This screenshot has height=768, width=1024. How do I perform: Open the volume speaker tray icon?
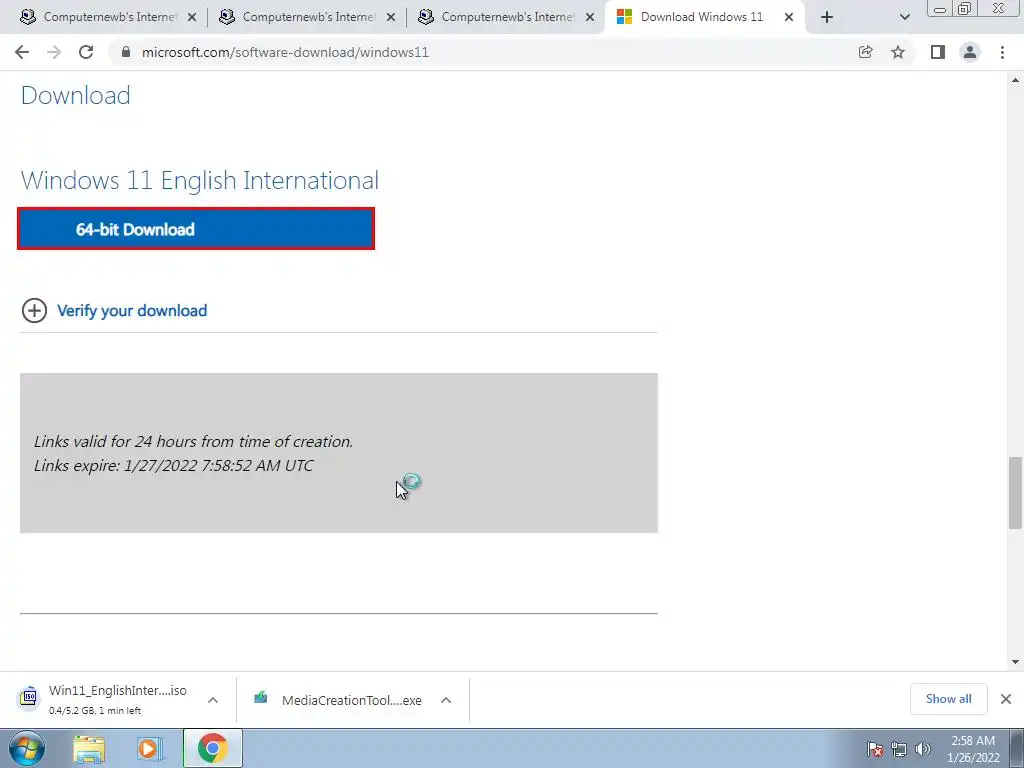coord(923,749)
